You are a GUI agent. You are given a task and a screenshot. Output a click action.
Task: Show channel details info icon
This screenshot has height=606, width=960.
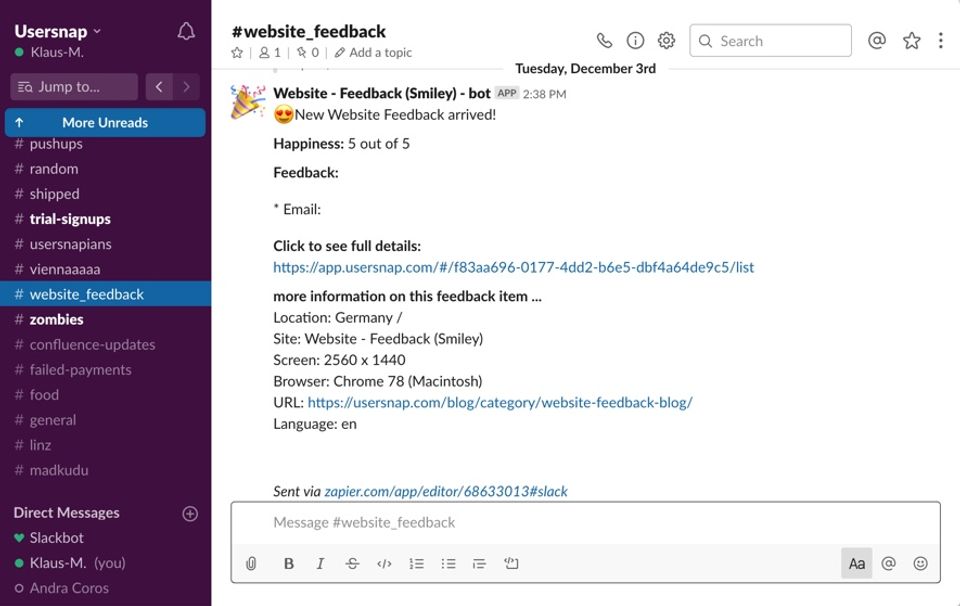click(x=635, y=40)
